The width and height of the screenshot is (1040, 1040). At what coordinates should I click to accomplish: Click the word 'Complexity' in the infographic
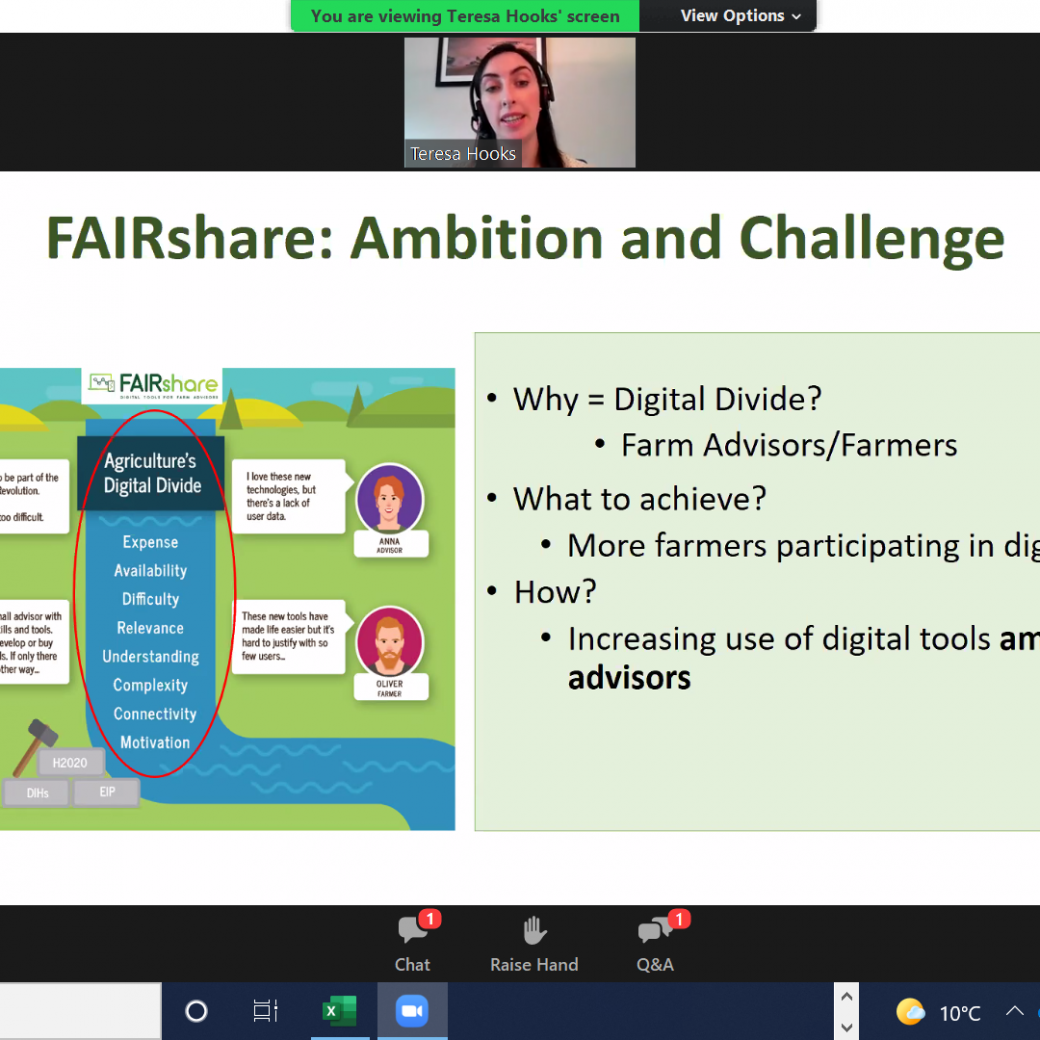coord(151,685)
